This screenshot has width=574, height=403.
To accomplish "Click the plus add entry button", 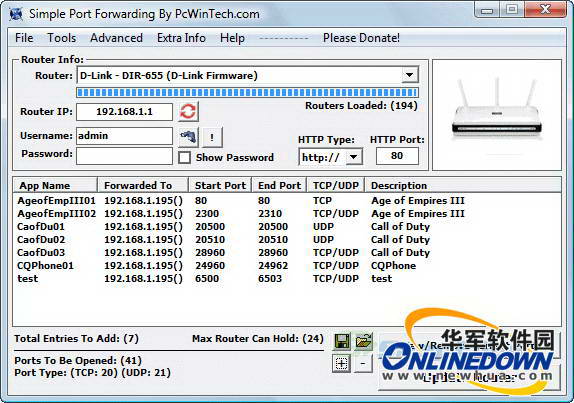I will click(342, 363).
